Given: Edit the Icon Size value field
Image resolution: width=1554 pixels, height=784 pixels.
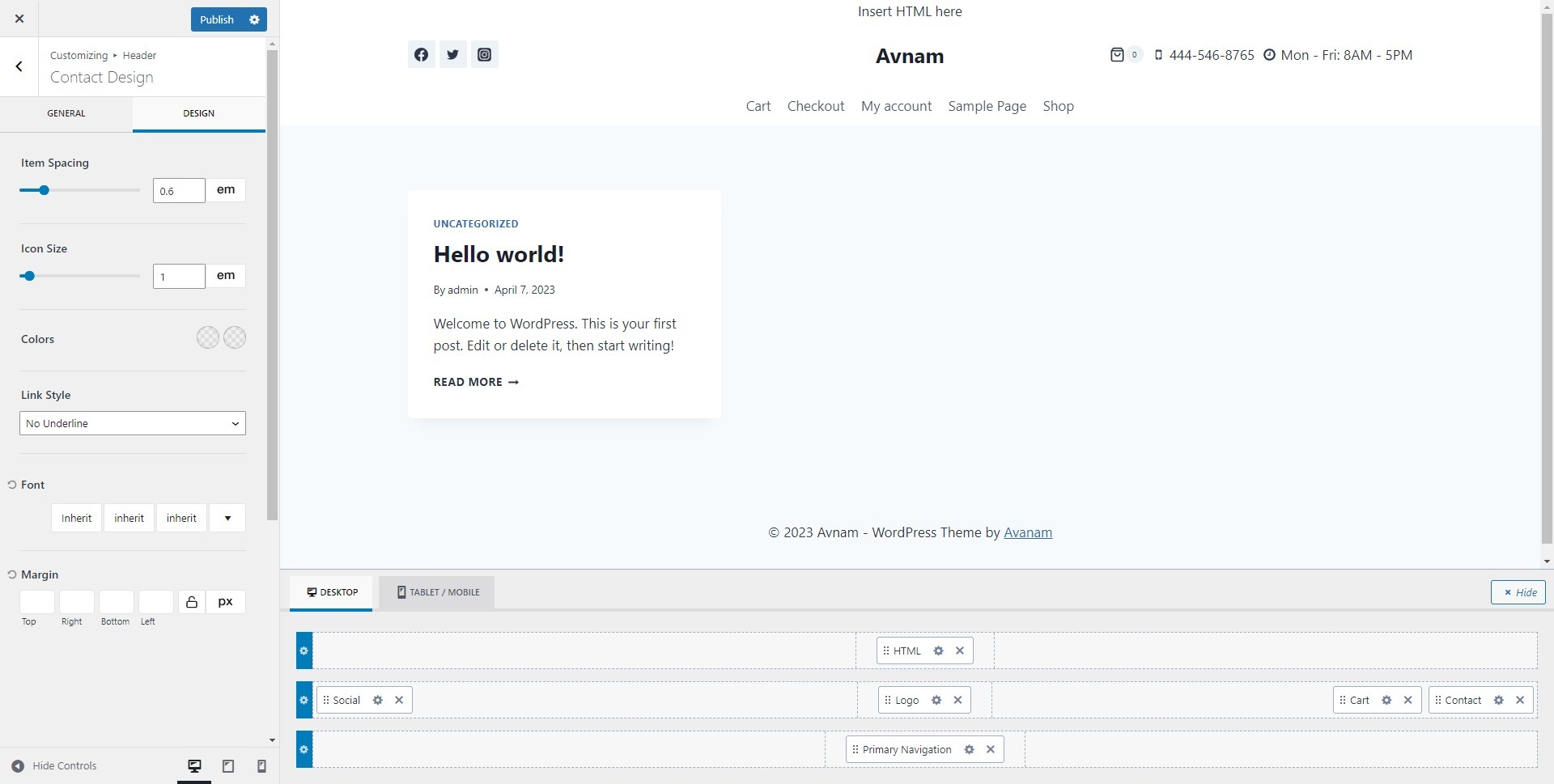Looking at the screenshot, I should pyautogui.click(x=179, y=277).
